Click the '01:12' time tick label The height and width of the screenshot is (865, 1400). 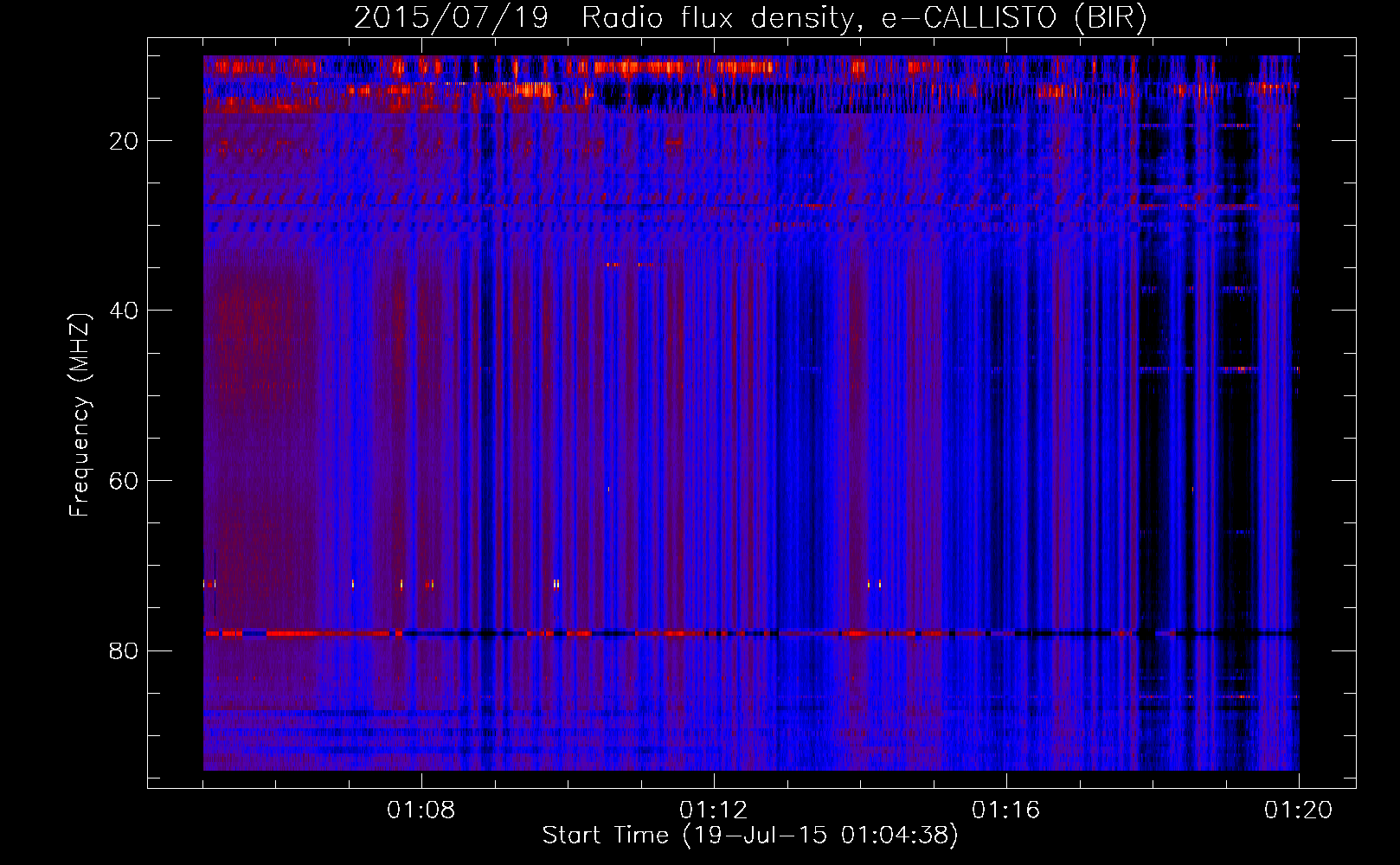click(x=714, y=811)
